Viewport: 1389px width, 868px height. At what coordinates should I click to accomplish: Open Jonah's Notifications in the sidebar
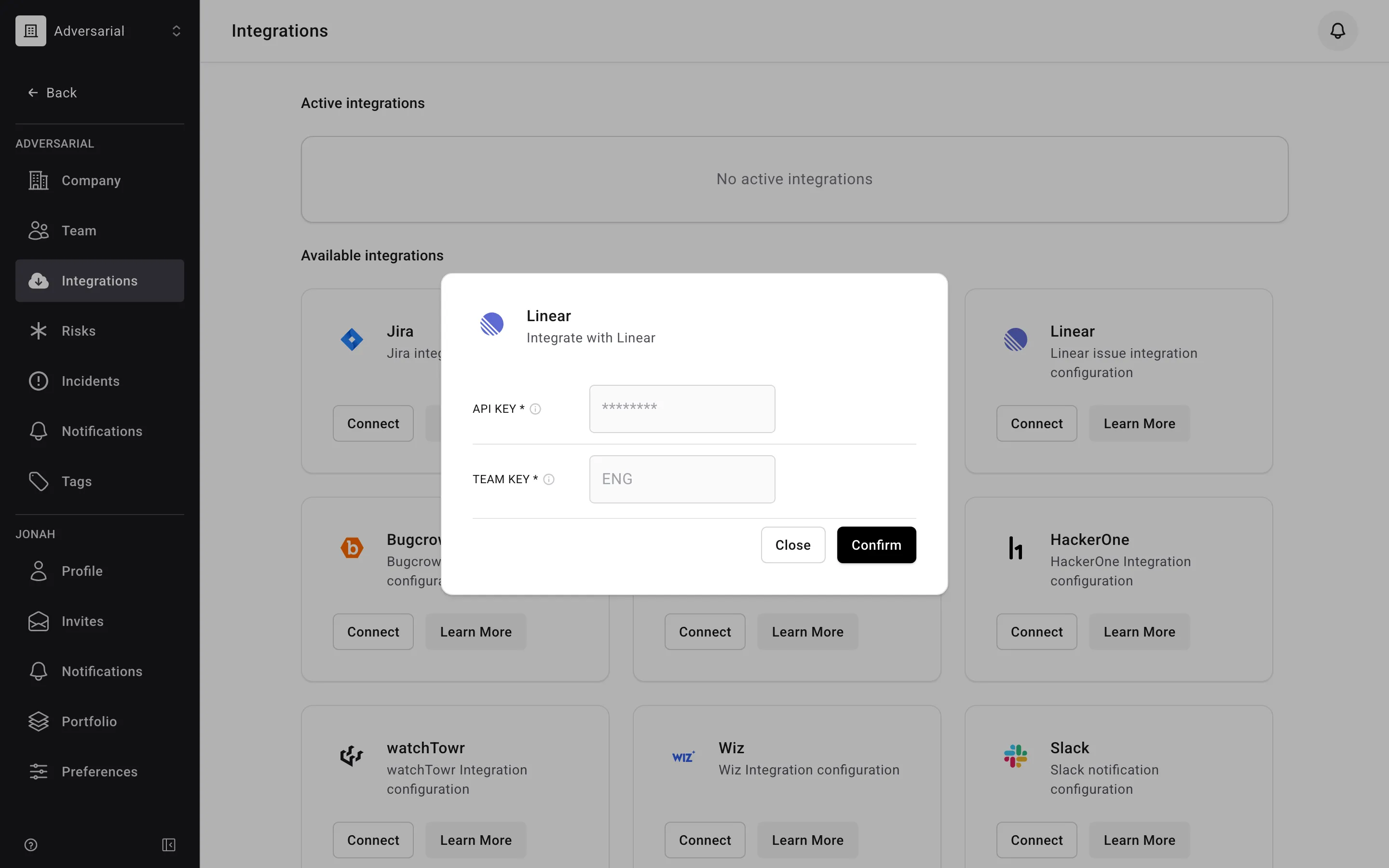click(100, 672)
